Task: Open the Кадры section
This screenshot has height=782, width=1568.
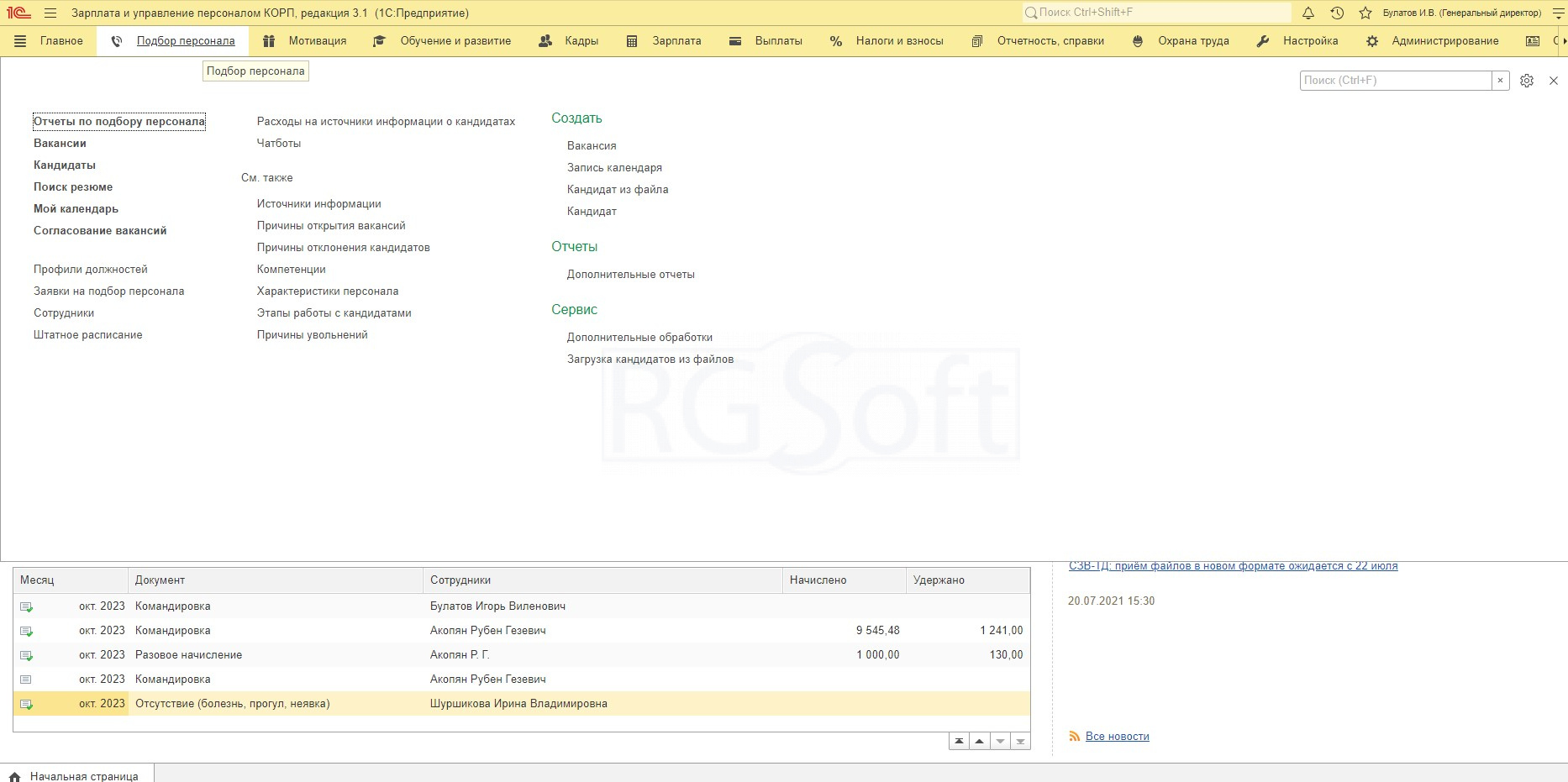Action: (x=581, y=41)
